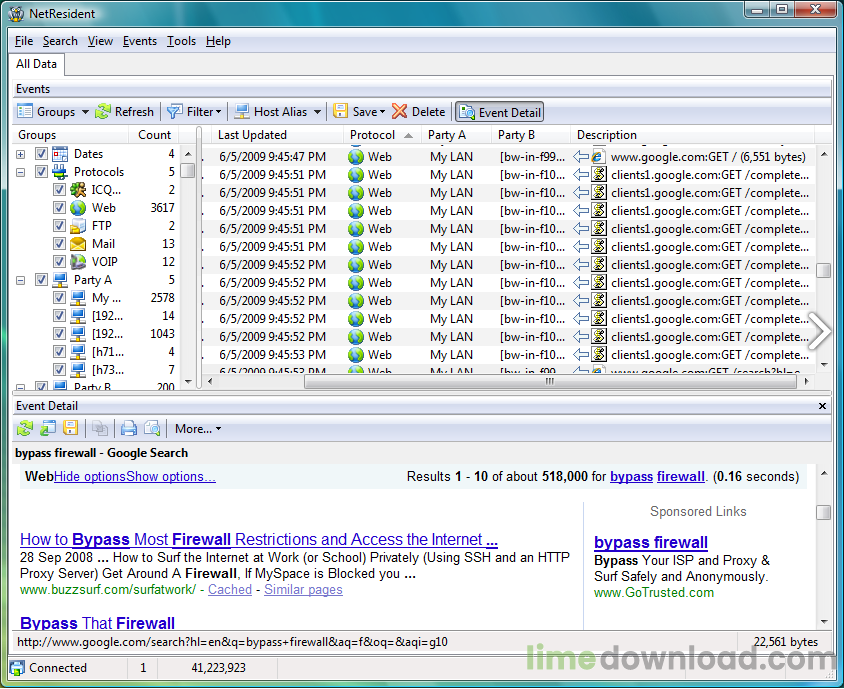The height and width of the screenshot is (689, 844).
Task: Uncheck the Web protocol checkbox
Action: pos(60,208)
